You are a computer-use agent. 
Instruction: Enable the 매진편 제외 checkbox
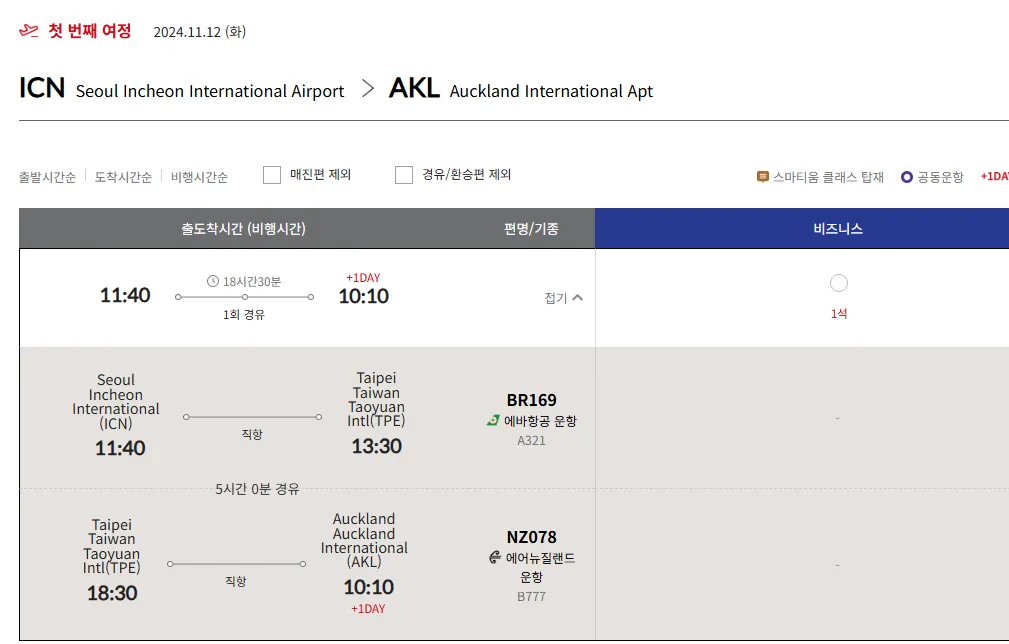(x=272, y=175)
